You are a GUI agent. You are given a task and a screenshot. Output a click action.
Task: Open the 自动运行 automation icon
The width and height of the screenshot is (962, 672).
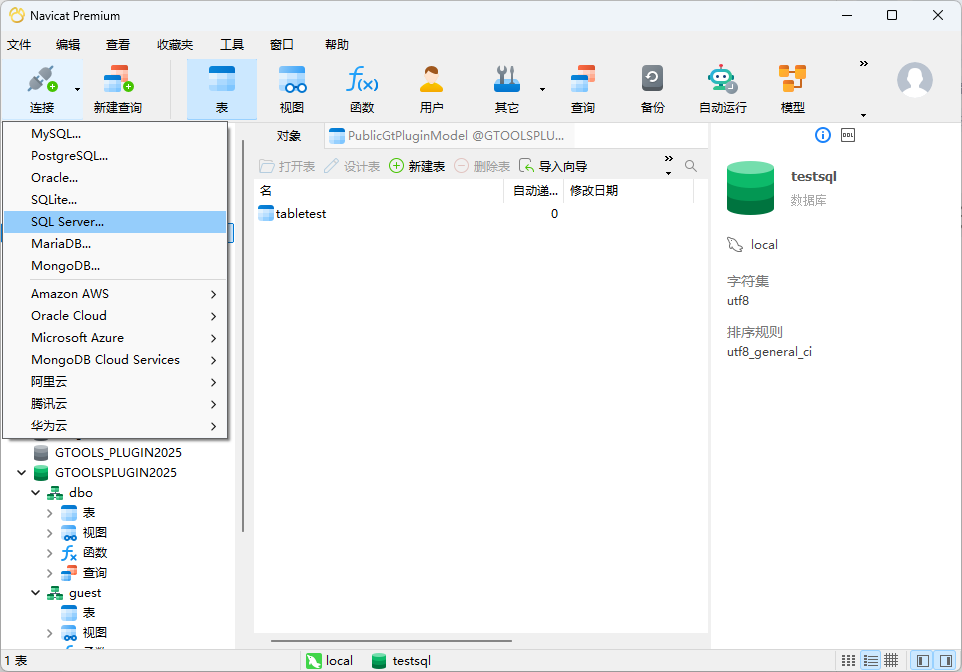pyautogui.click(x=723, y=90)
